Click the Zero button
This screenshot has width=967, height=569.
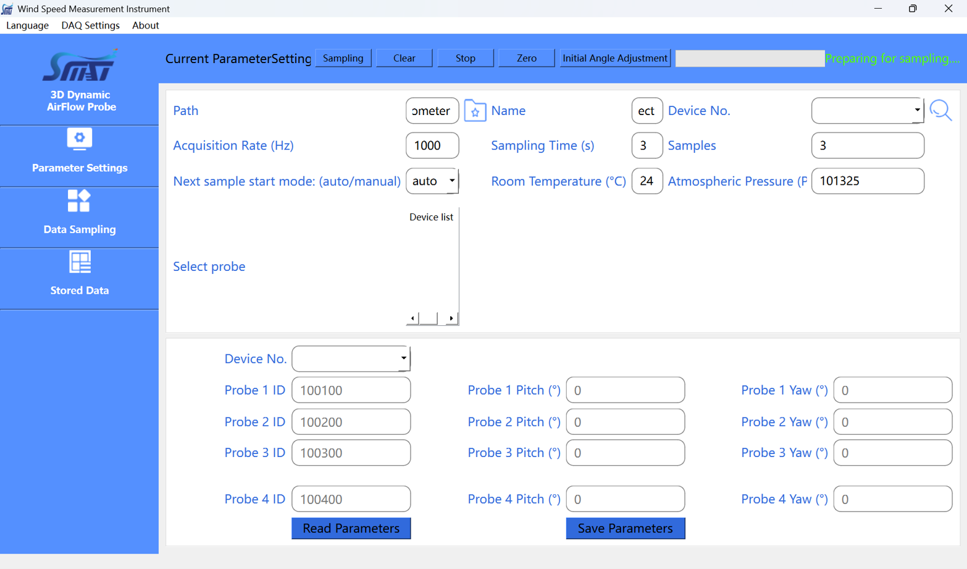click(x=526, y=58)
